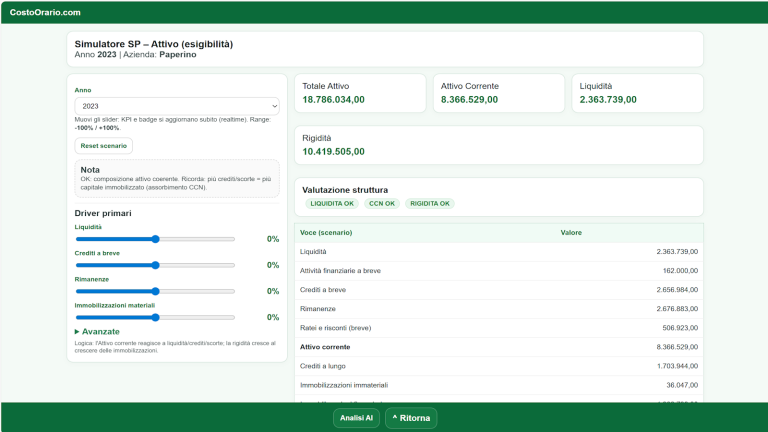Click the Rimanenze slider handle
Viewport: 768px width, 432px height.
pyautogui.click(x=155, y=291)
